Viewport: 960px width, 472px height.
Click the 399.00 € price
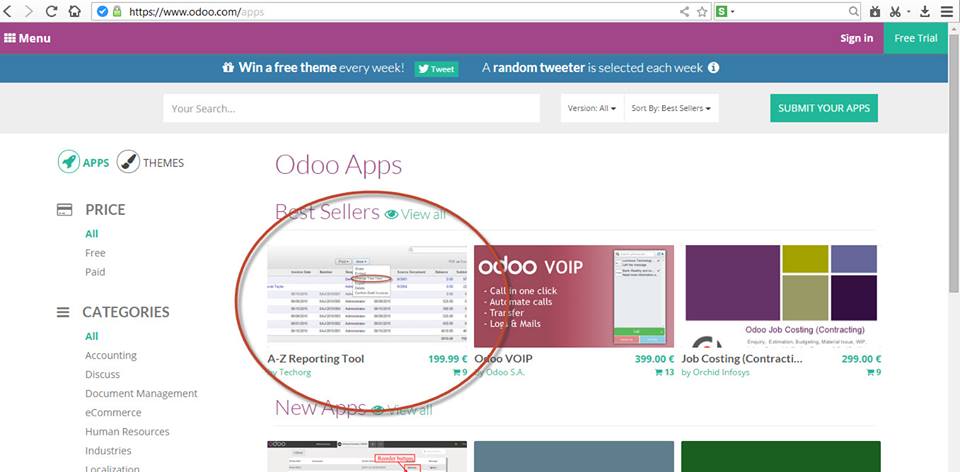point(654,359)
